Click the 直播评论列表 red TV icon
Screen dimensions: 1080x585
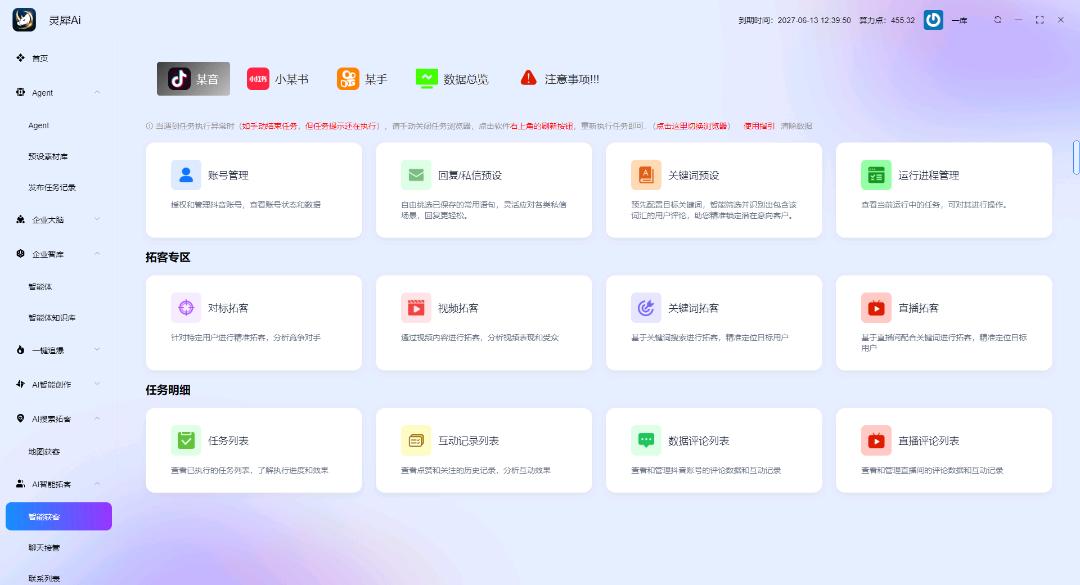(876, 440)
